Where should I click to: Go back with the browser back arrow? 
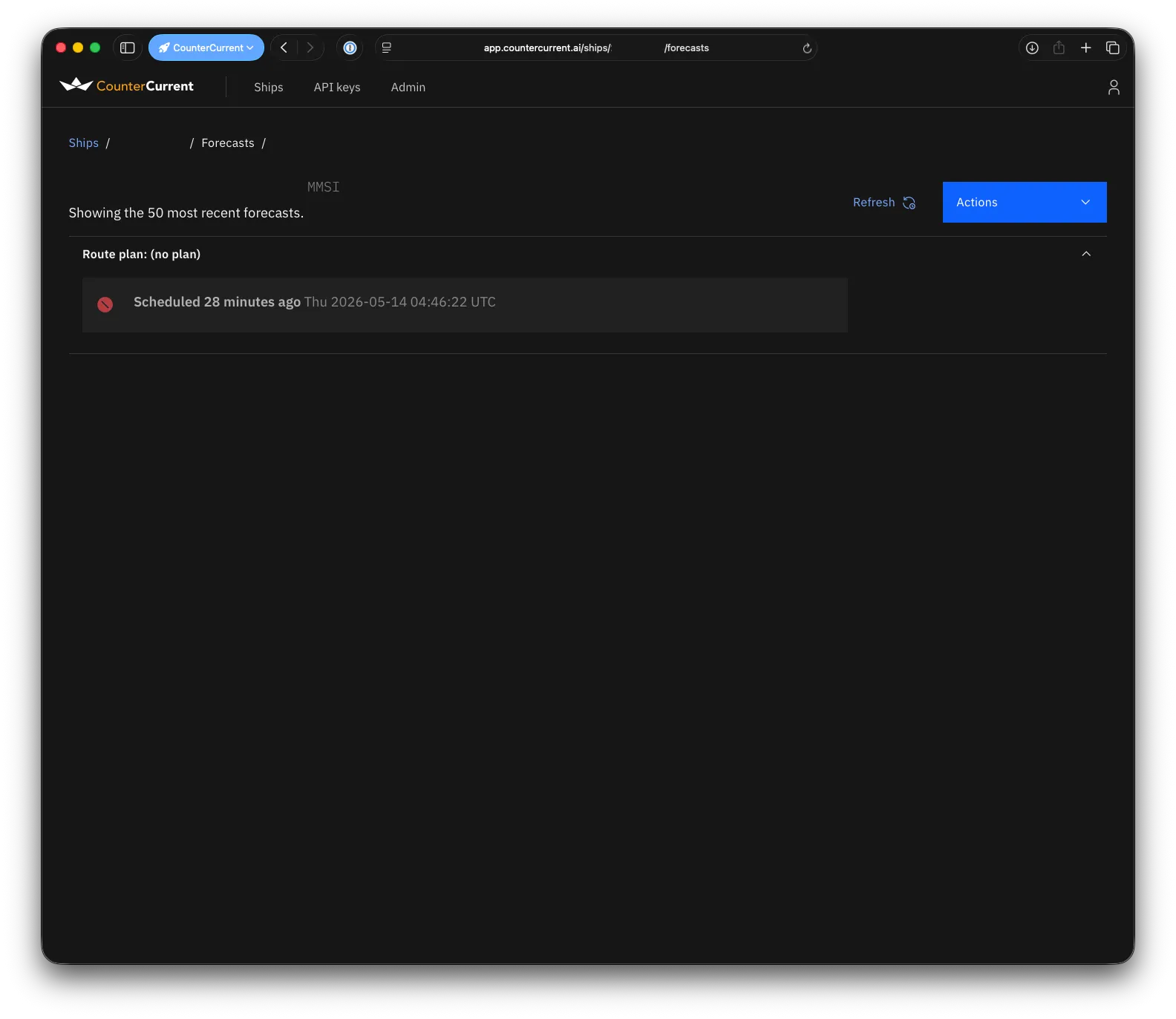point(284,47)
